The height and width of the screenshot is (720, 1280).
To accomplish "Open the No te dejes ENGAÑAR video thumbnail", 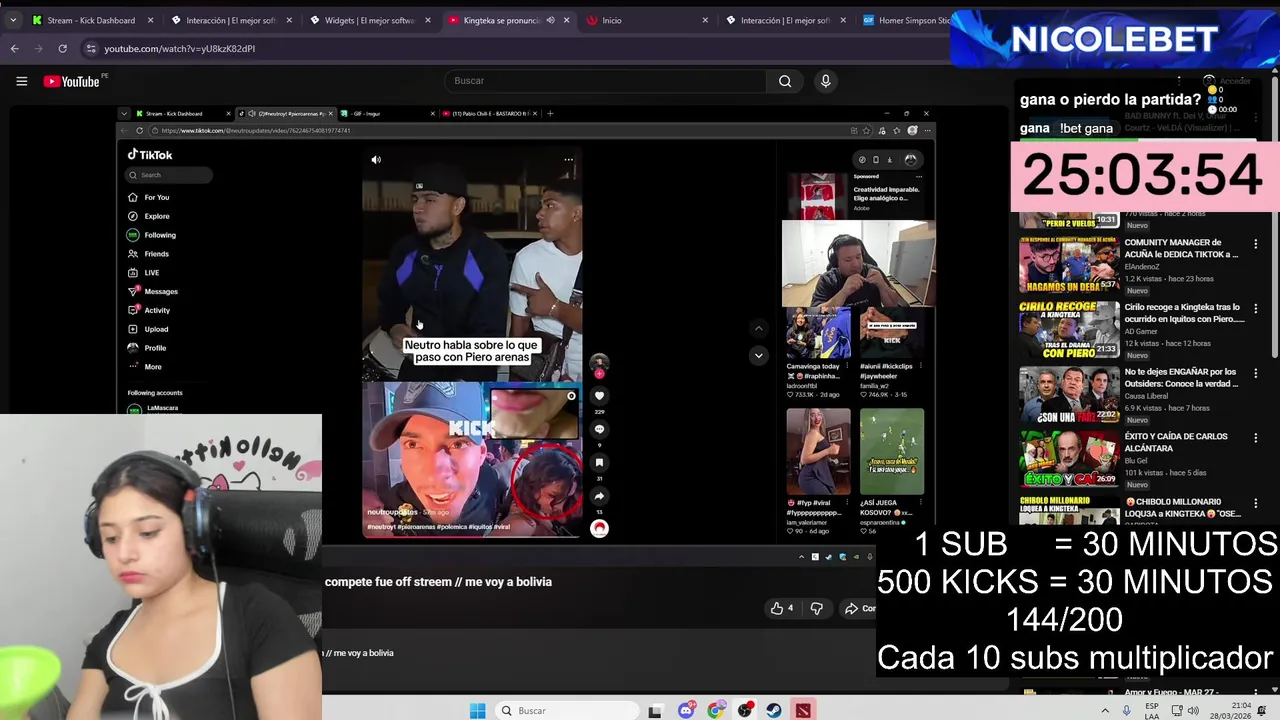I will click(1069, 392).
